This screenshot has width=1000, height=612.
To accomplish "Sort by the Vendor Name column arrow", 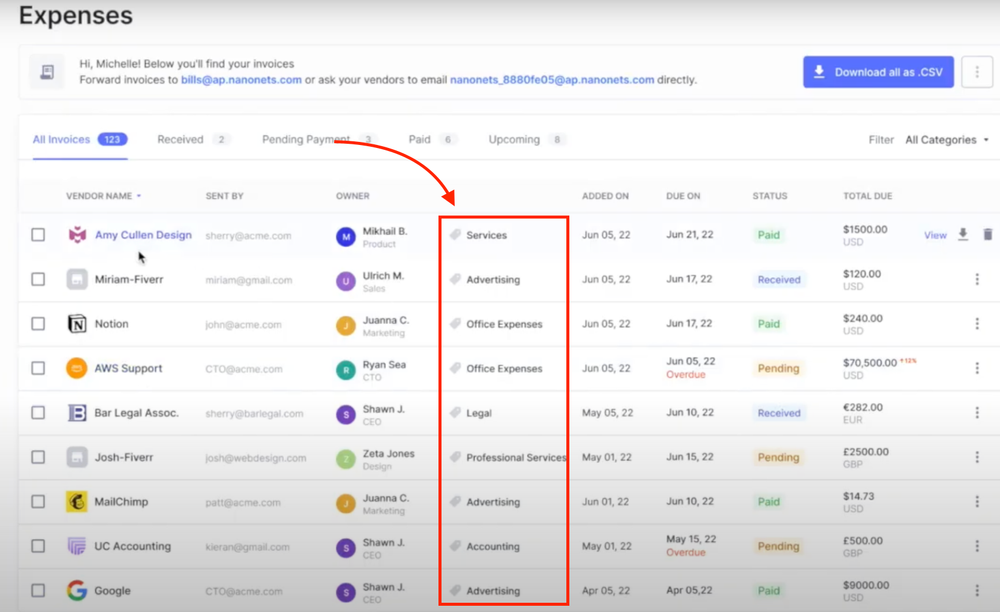I will 139,196.
